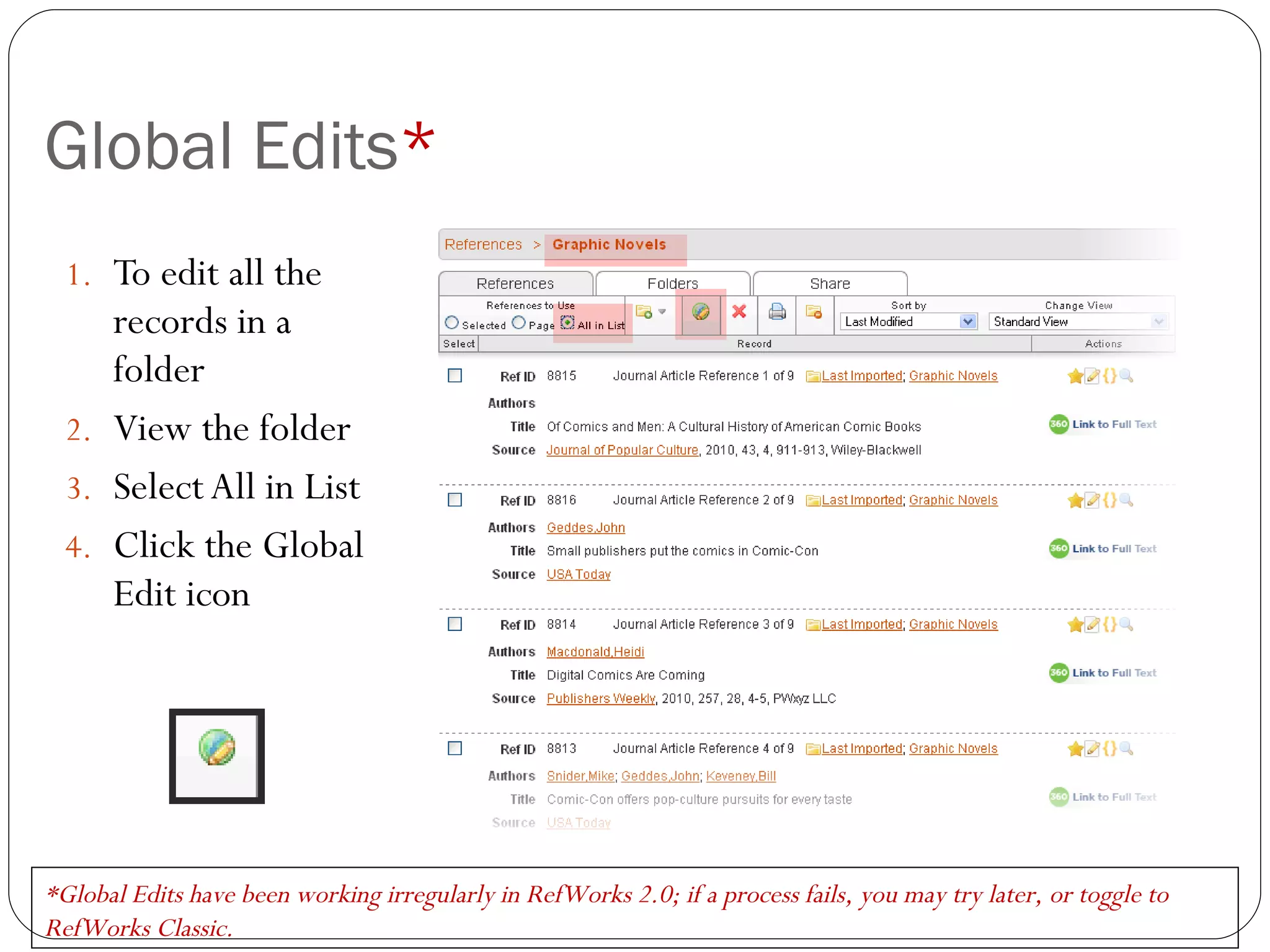Star reference 8816 as favorite
The image size is (1270, 952).
(1075, 500)
